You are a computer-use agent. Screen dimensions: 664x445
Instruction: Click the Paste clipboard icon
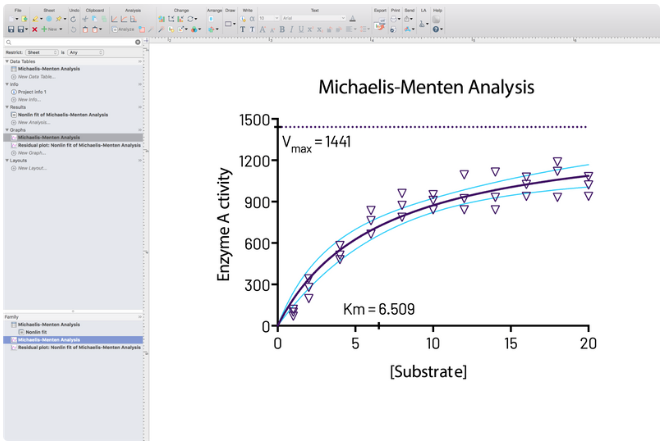click(85, 29)
